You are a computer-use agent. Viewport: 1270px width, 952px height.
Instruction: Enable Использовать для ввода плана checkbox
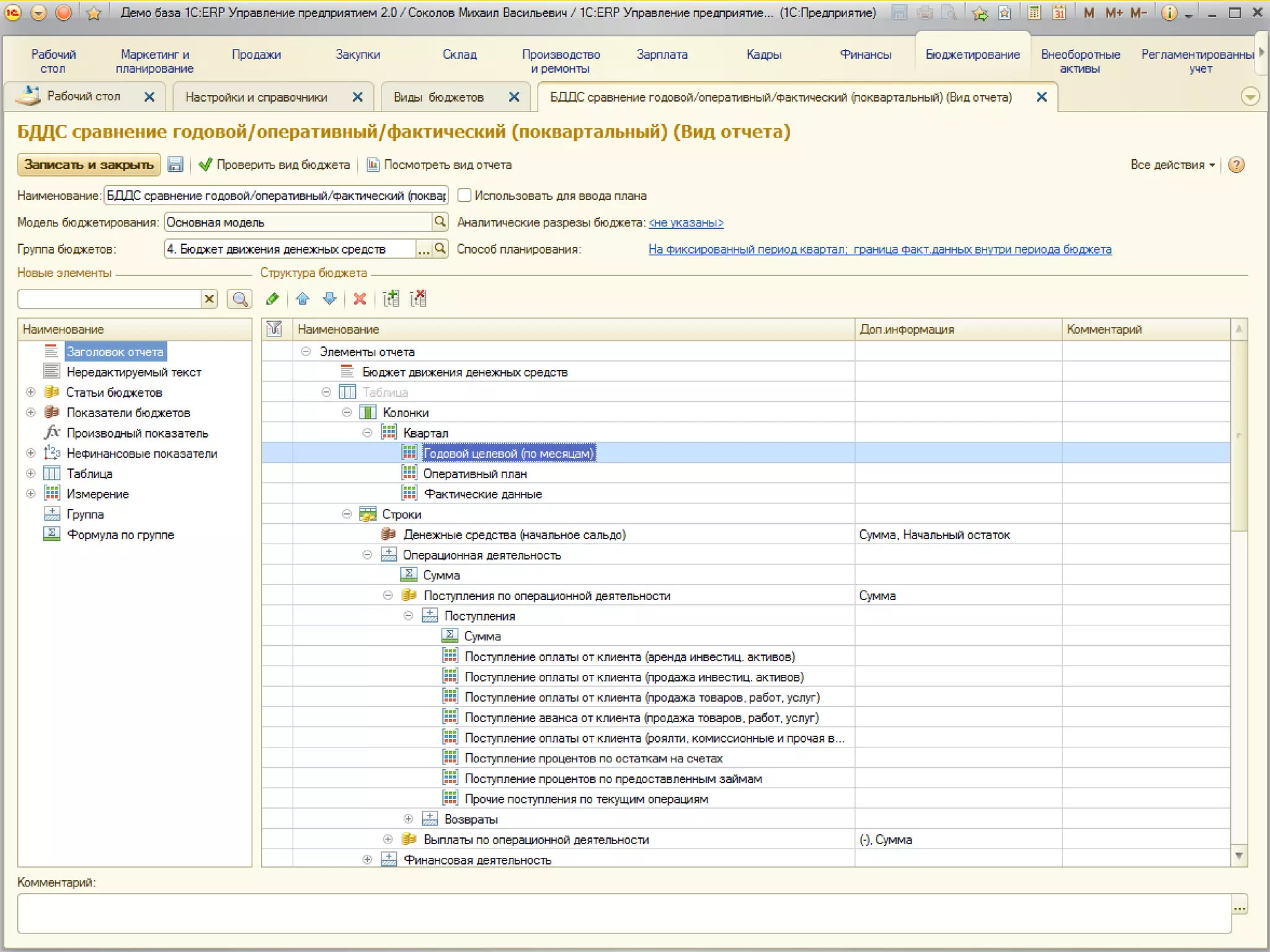464,196
